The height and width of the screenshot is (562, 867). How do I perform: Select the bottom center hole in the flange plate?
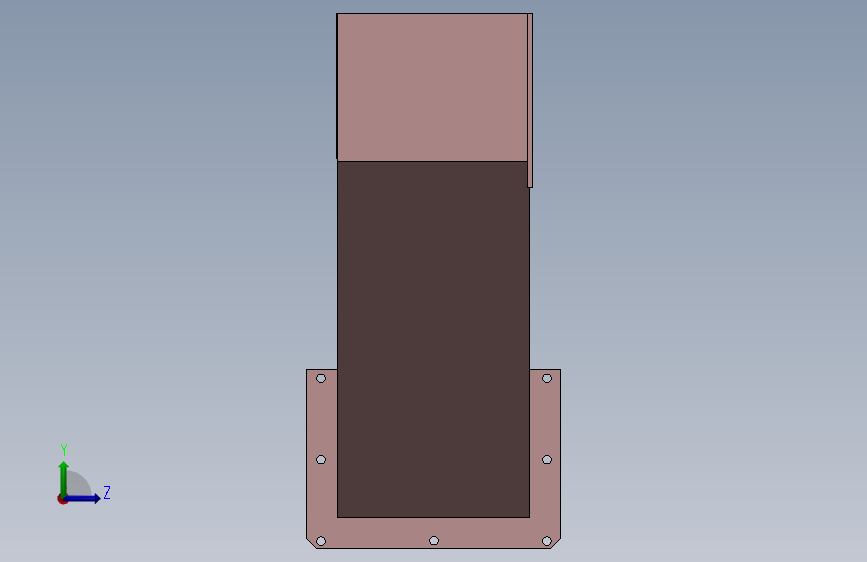[434, 540]
